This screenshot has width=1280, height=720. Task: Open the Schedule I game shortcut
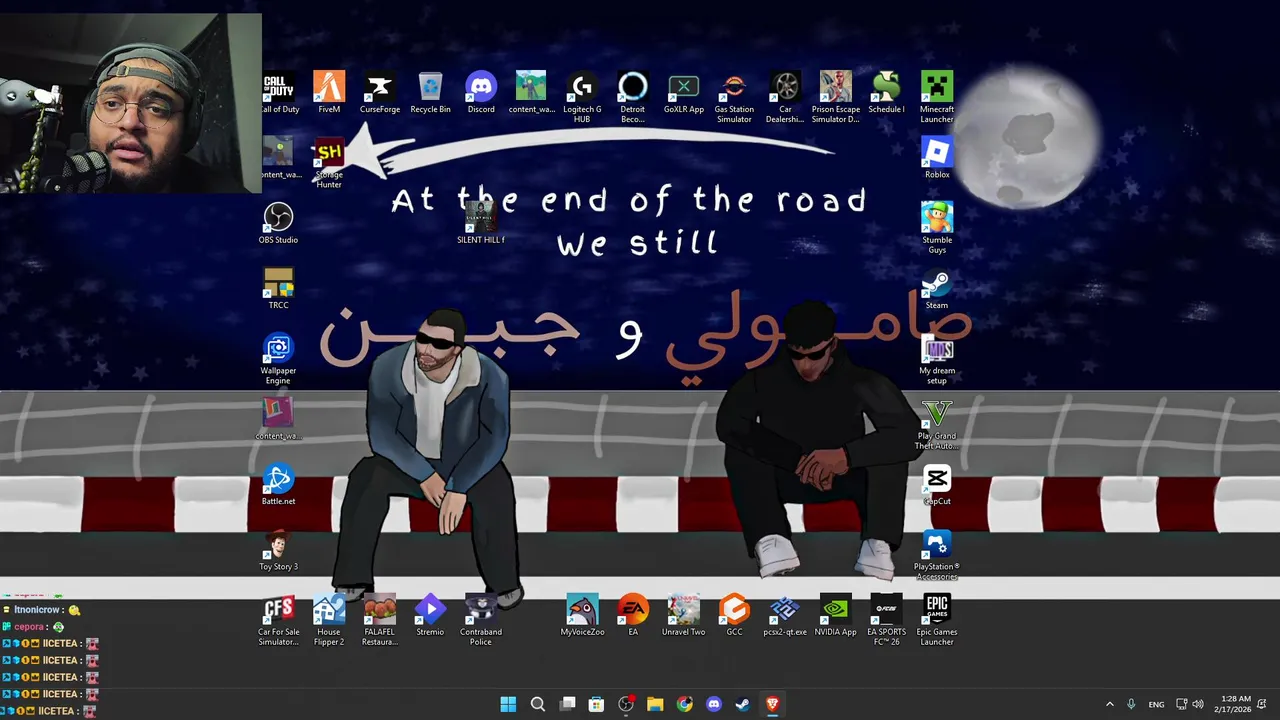tap(886, 92)
